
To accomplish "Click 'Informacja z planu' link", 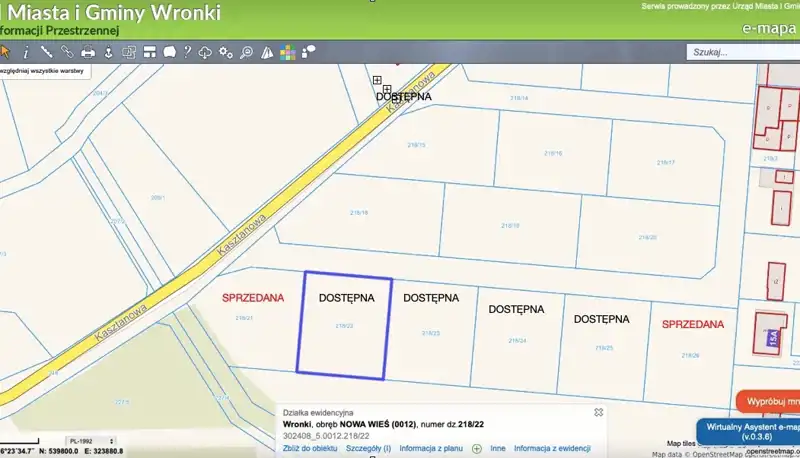I will tap(431, 449).
